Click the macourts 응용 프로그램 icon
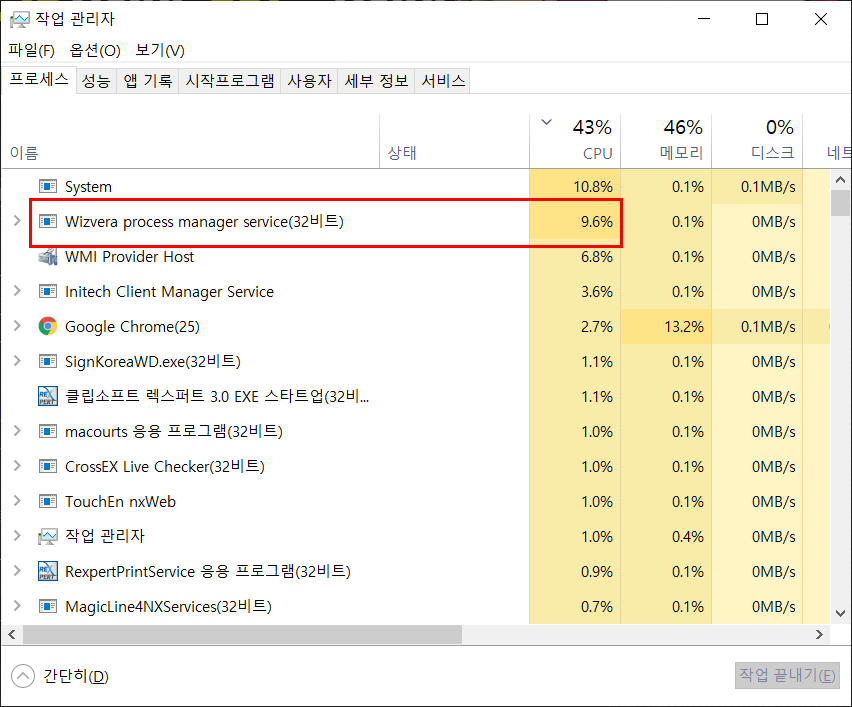Screen dimensions: 852x707 pos(48,431)
